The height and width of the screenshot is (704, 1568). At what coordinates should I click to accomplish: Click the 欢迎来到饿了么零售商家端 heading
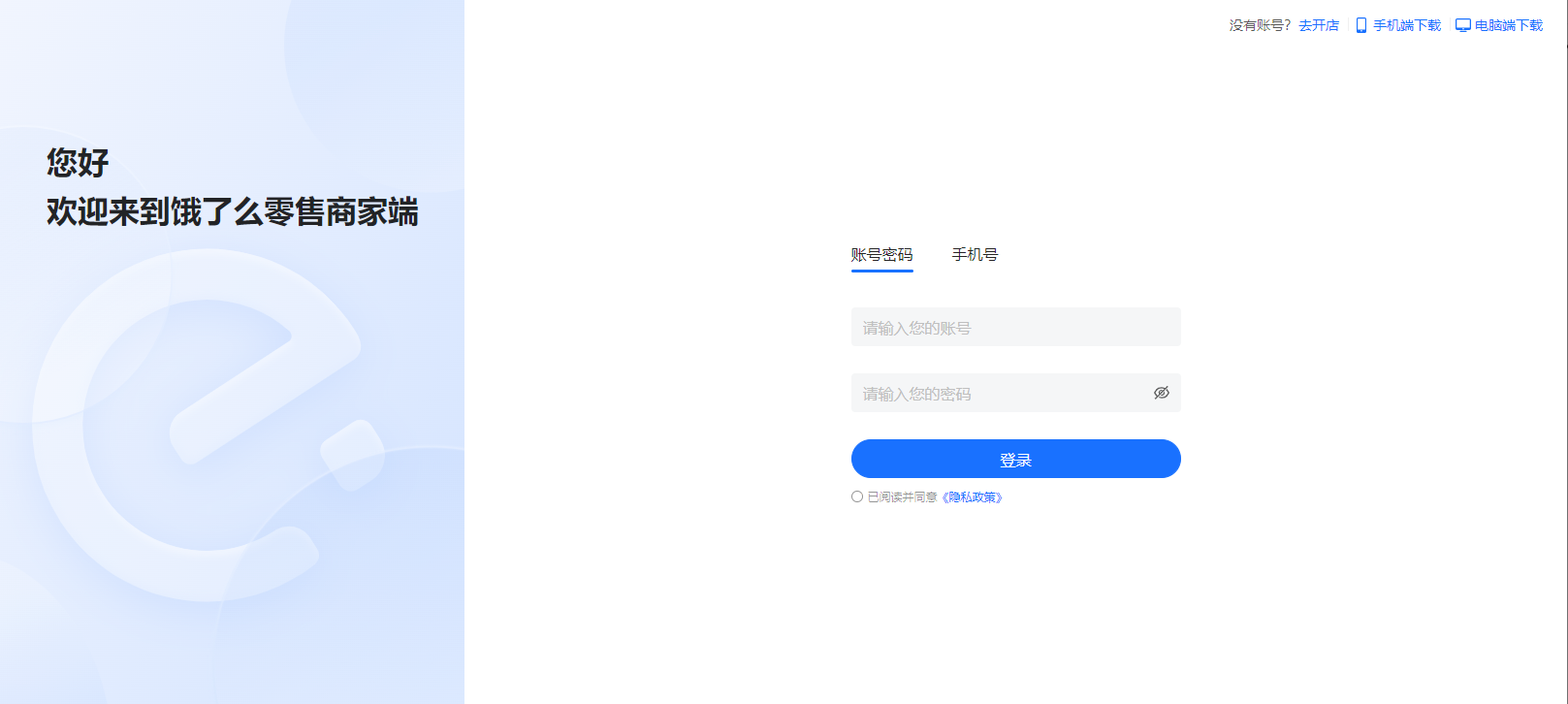tap(233, 211)
